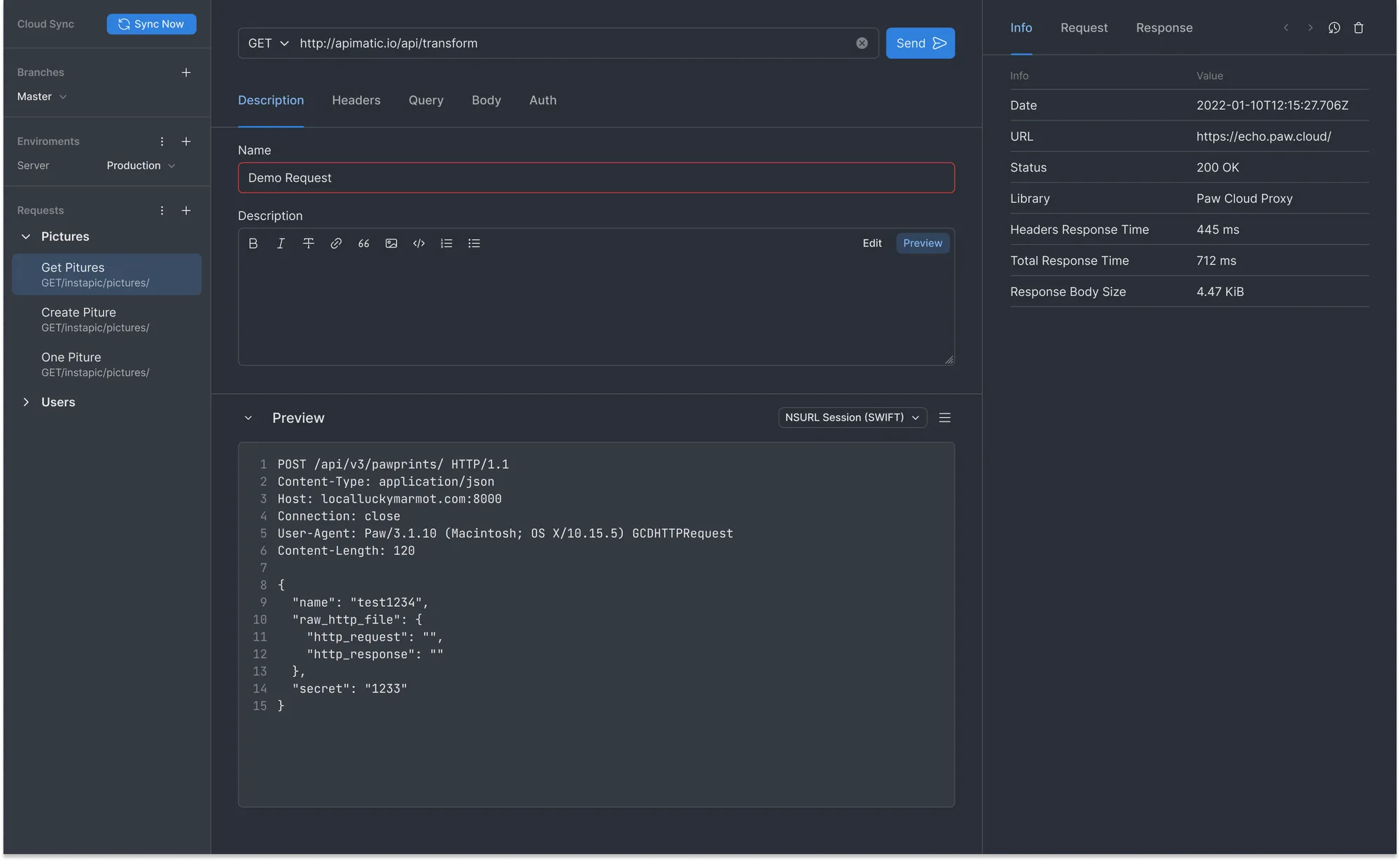The image size is (1400, 861).
Task: Open Environments options menu
Action: [162, 141]
